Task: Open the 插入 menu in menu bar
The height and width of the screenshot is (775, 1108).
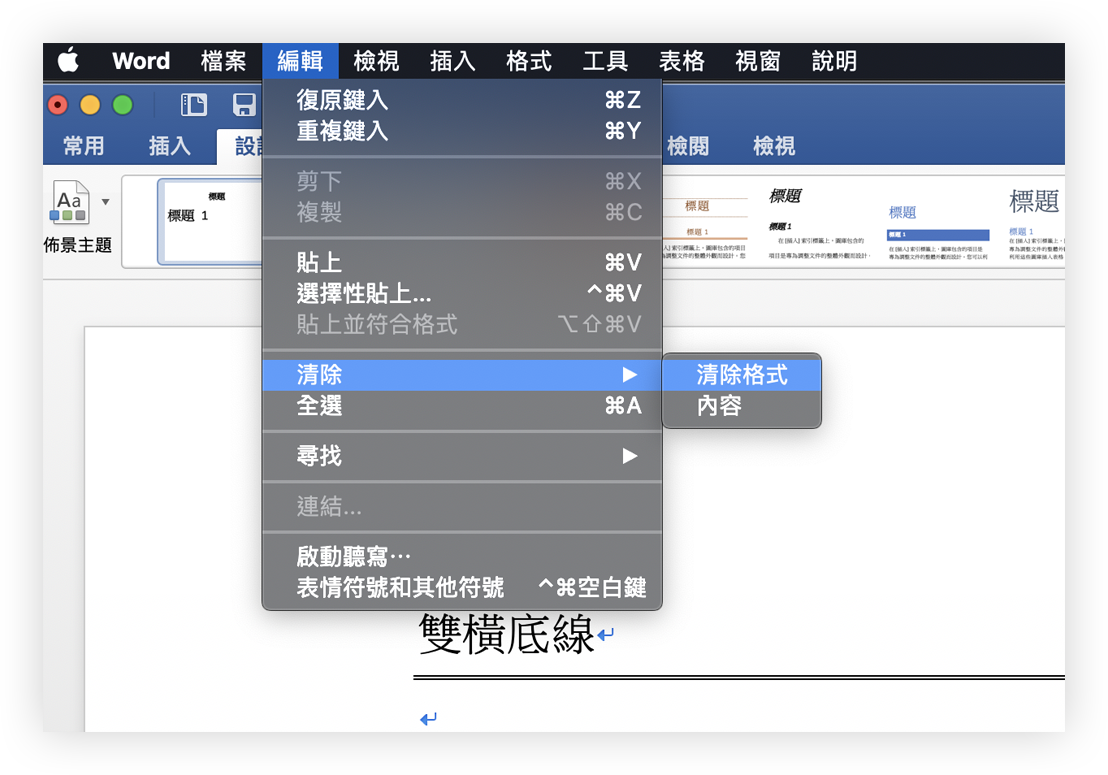Action: (x=453, y=61)
